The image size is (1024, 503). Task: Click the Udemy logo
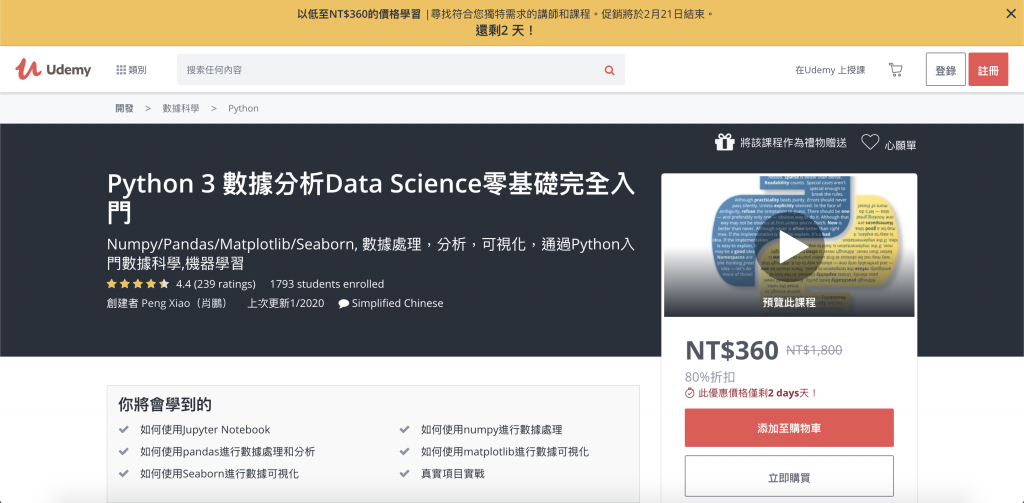53,69
